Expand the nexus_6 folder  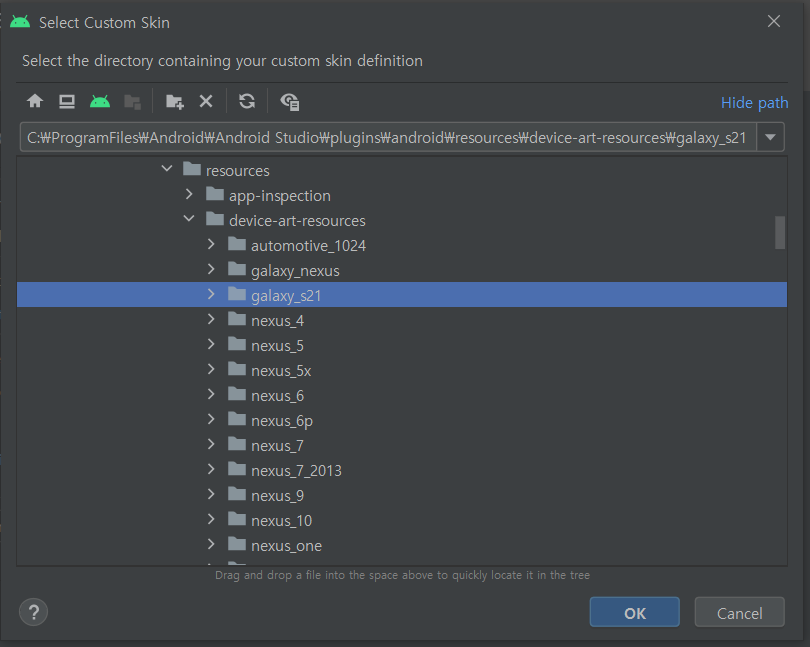211,394
